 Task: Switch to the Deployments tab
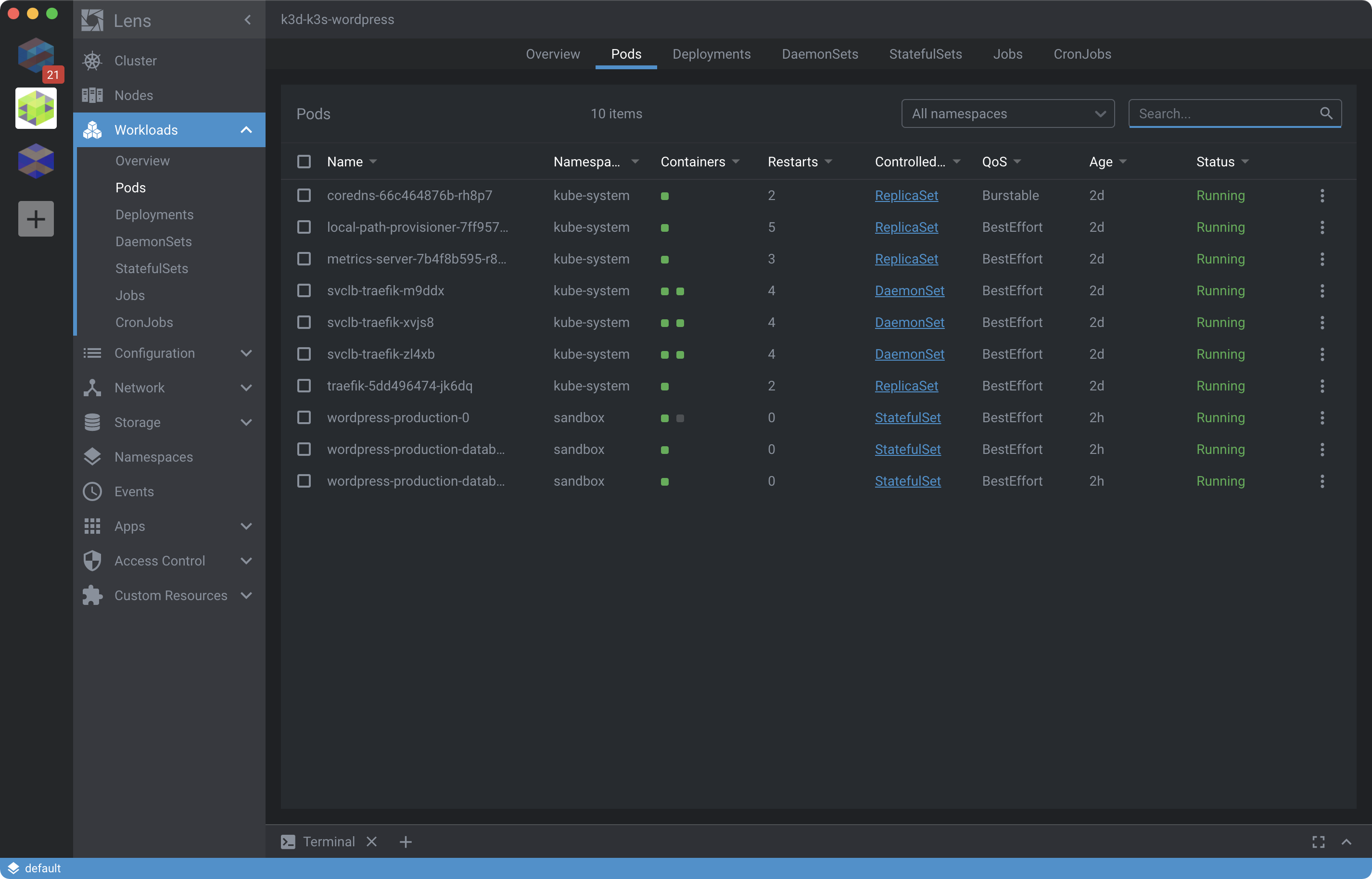711,54
